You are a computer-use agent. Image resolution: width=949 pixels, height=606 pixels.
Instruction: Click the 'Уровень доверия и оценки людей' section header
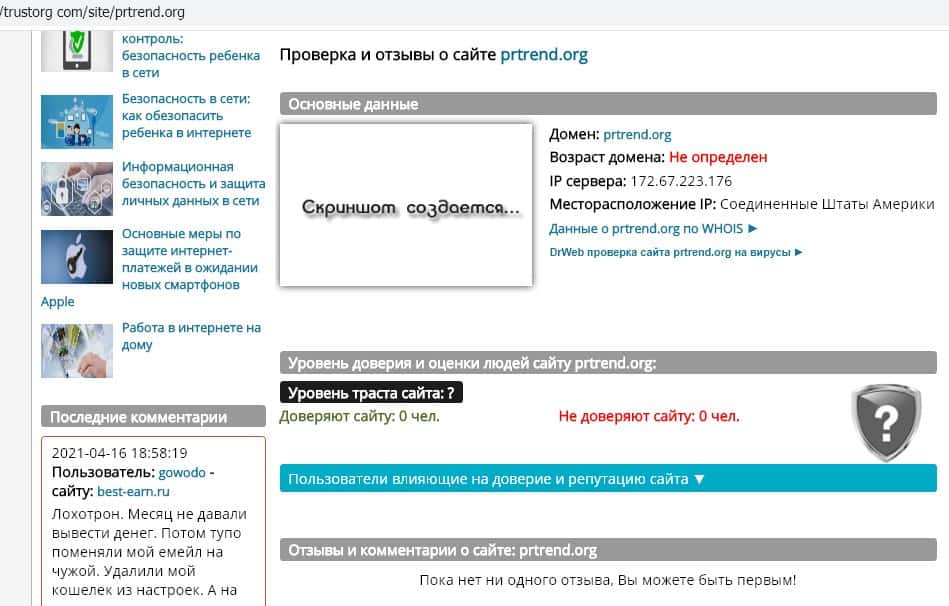point(608,363)
